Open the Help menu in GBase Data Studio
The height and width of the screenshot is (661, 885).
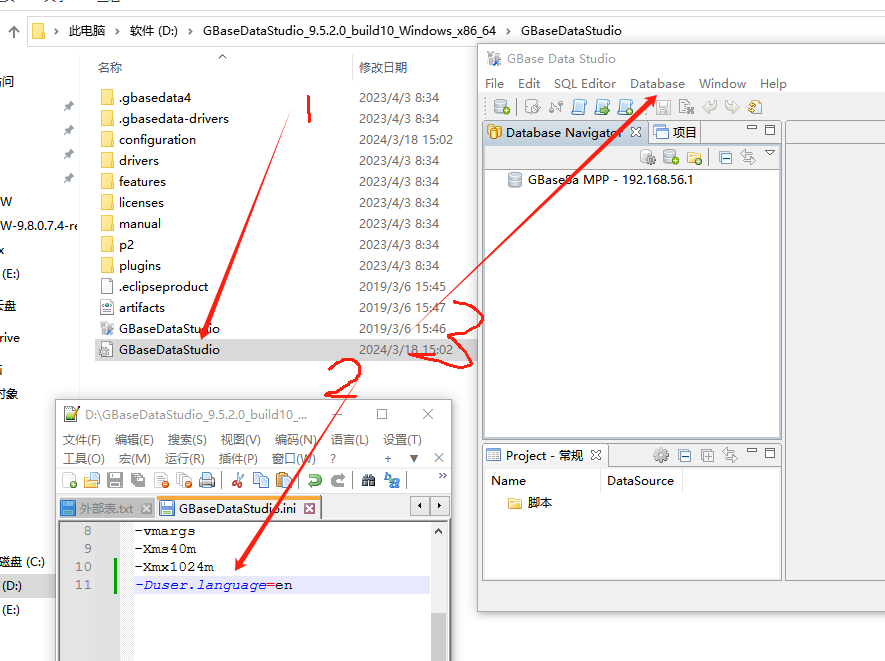(773, 84)
